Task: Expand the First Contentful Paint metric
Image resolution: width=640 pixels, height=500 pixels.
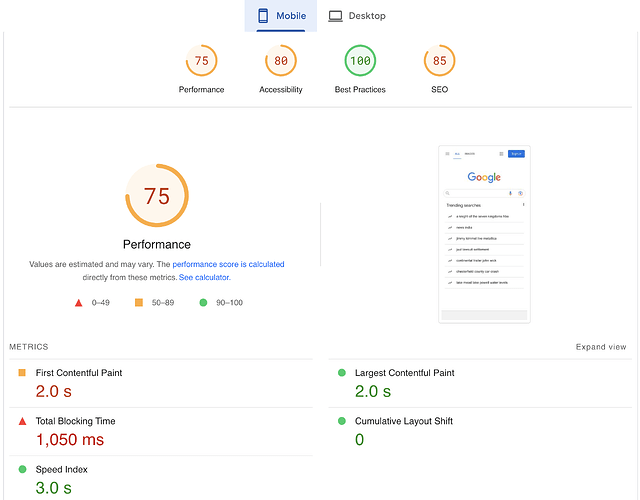Action: pos(161,383)
